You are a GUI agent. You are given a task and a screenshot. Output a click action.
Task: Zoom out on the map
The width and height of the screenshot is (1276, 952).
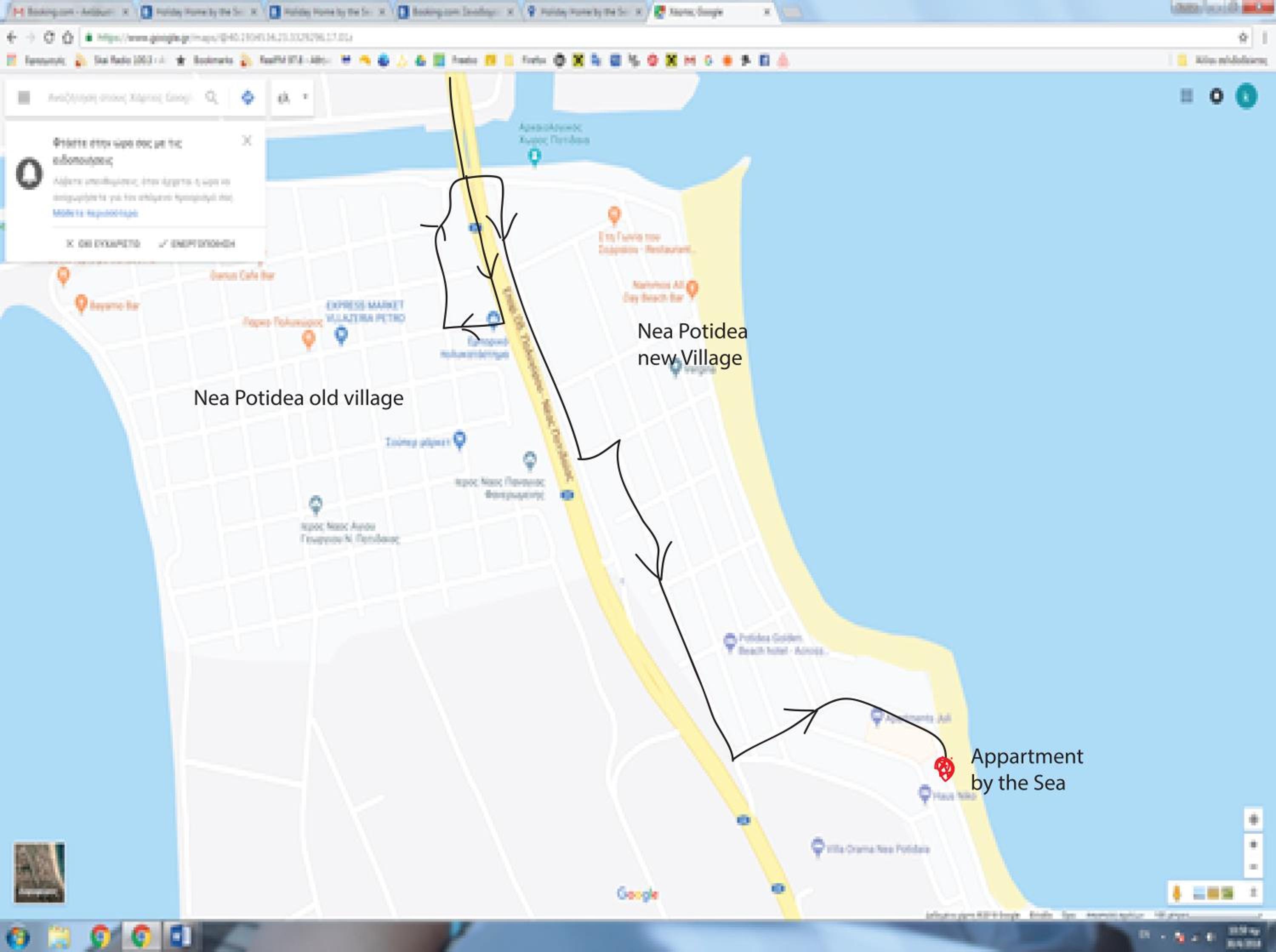(1253, 867)
